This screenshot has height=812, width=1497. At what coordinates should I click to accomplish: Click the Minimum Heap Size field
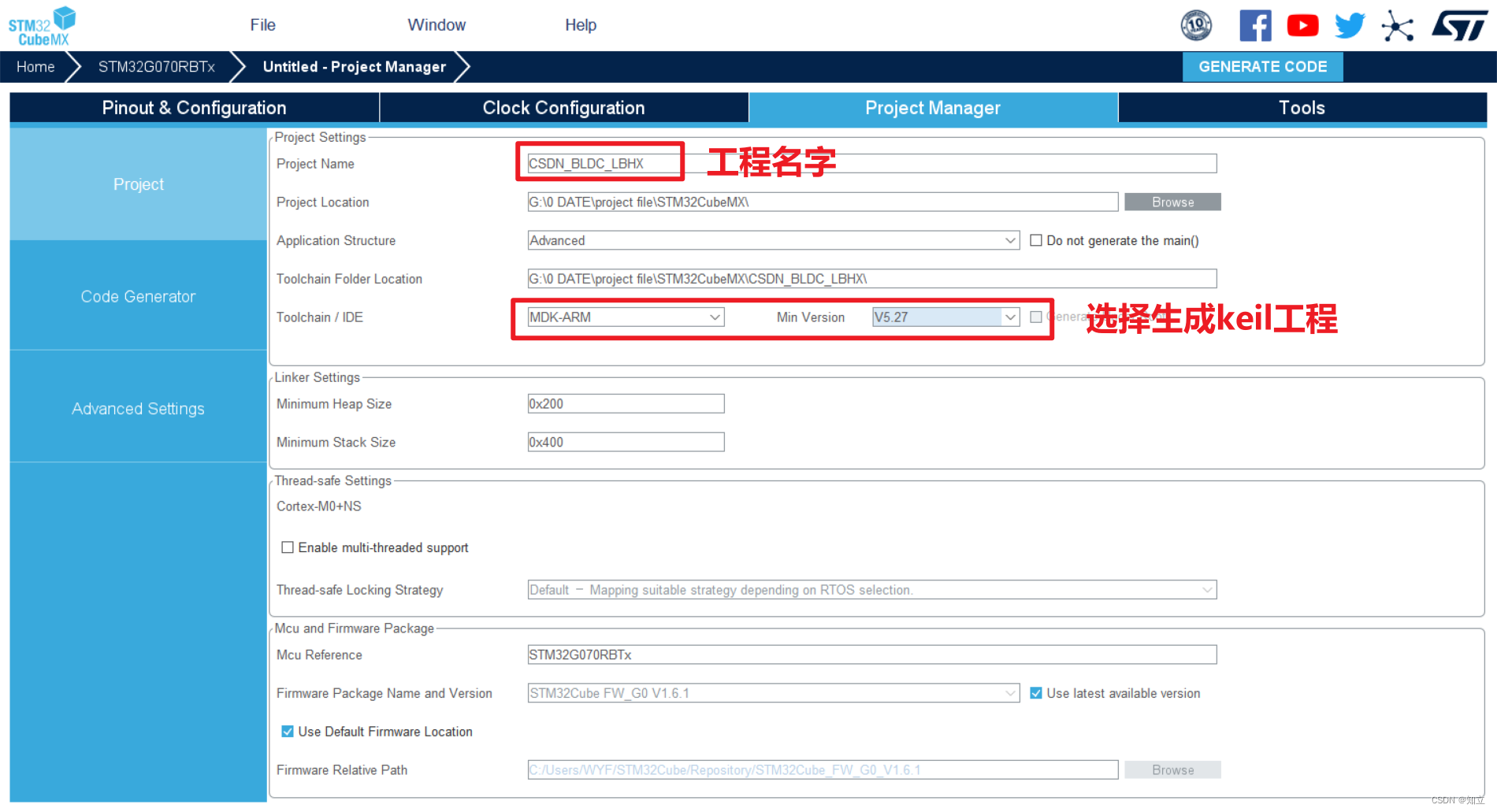click(626, 404)
